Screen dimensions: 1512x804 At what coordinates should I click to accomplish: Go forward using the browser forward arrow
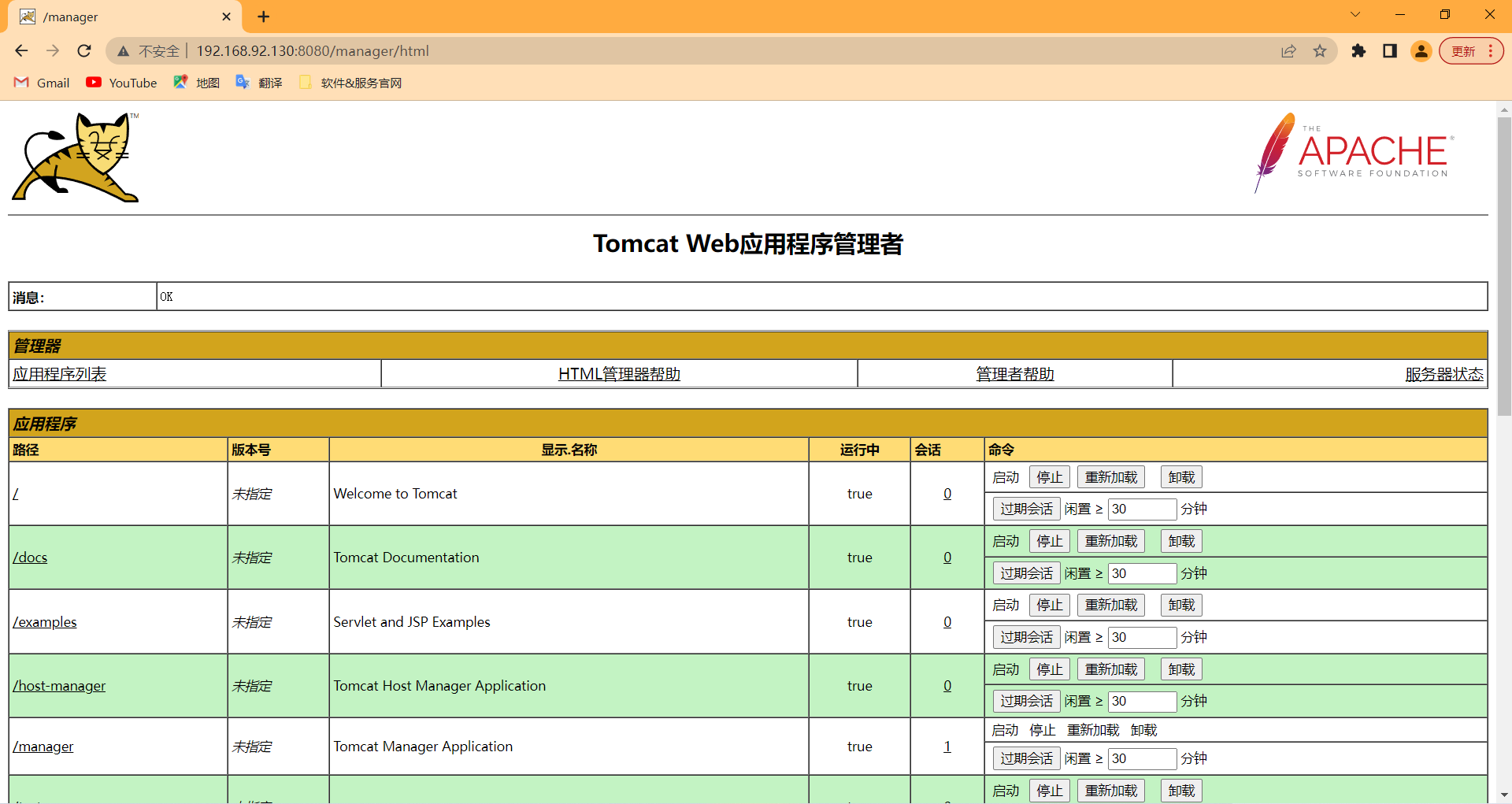(53, 51)
